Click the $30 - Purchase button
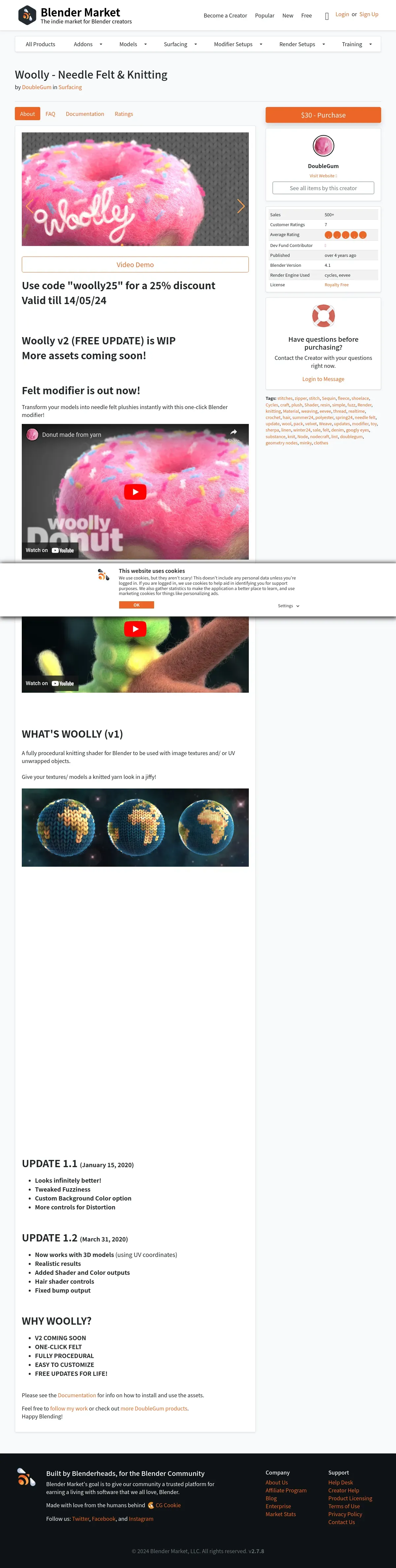 tap(323, 115)
